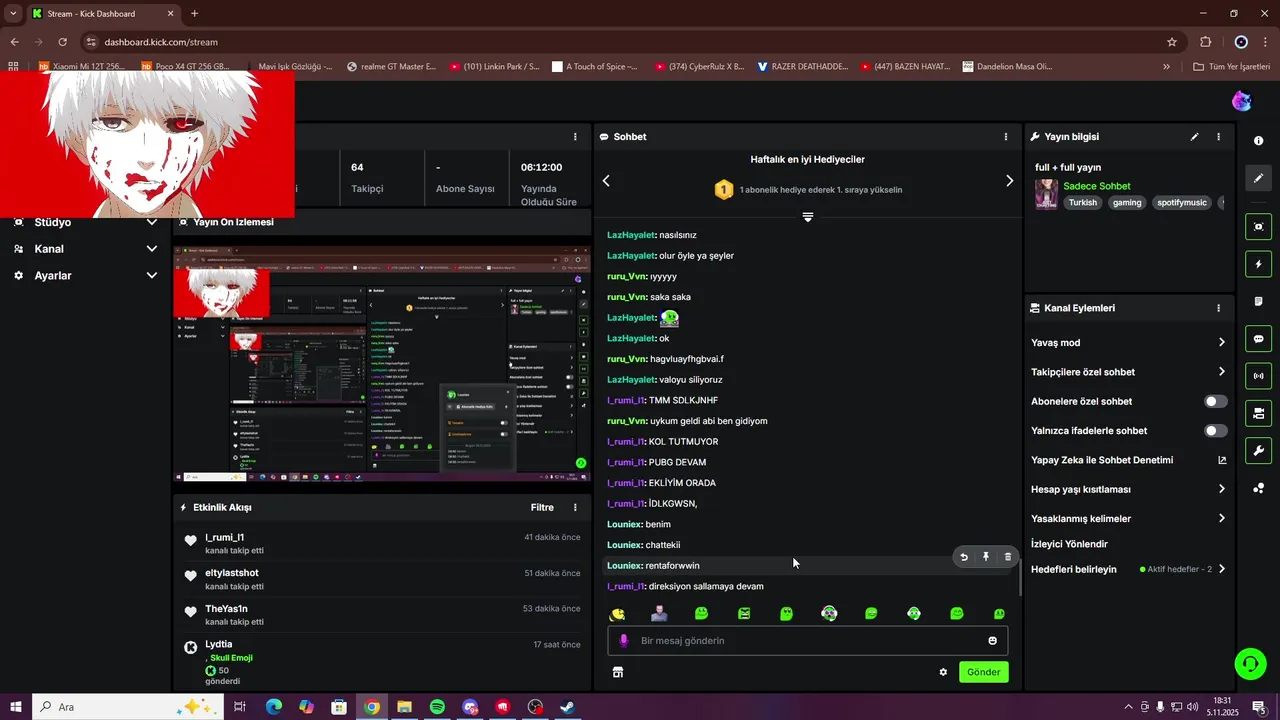Click the gaming tag chip

coord(1127,202)
